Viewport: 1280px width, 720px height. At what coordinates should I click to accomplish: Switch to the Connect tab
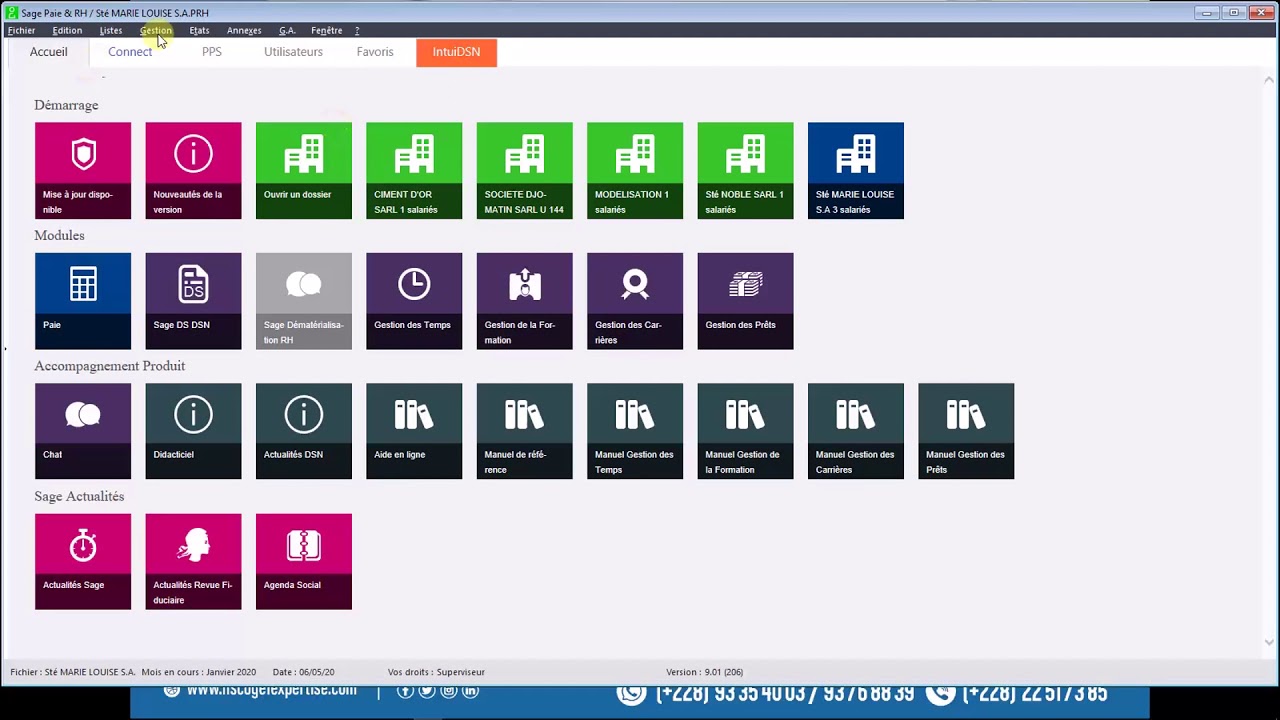point(130,52)
